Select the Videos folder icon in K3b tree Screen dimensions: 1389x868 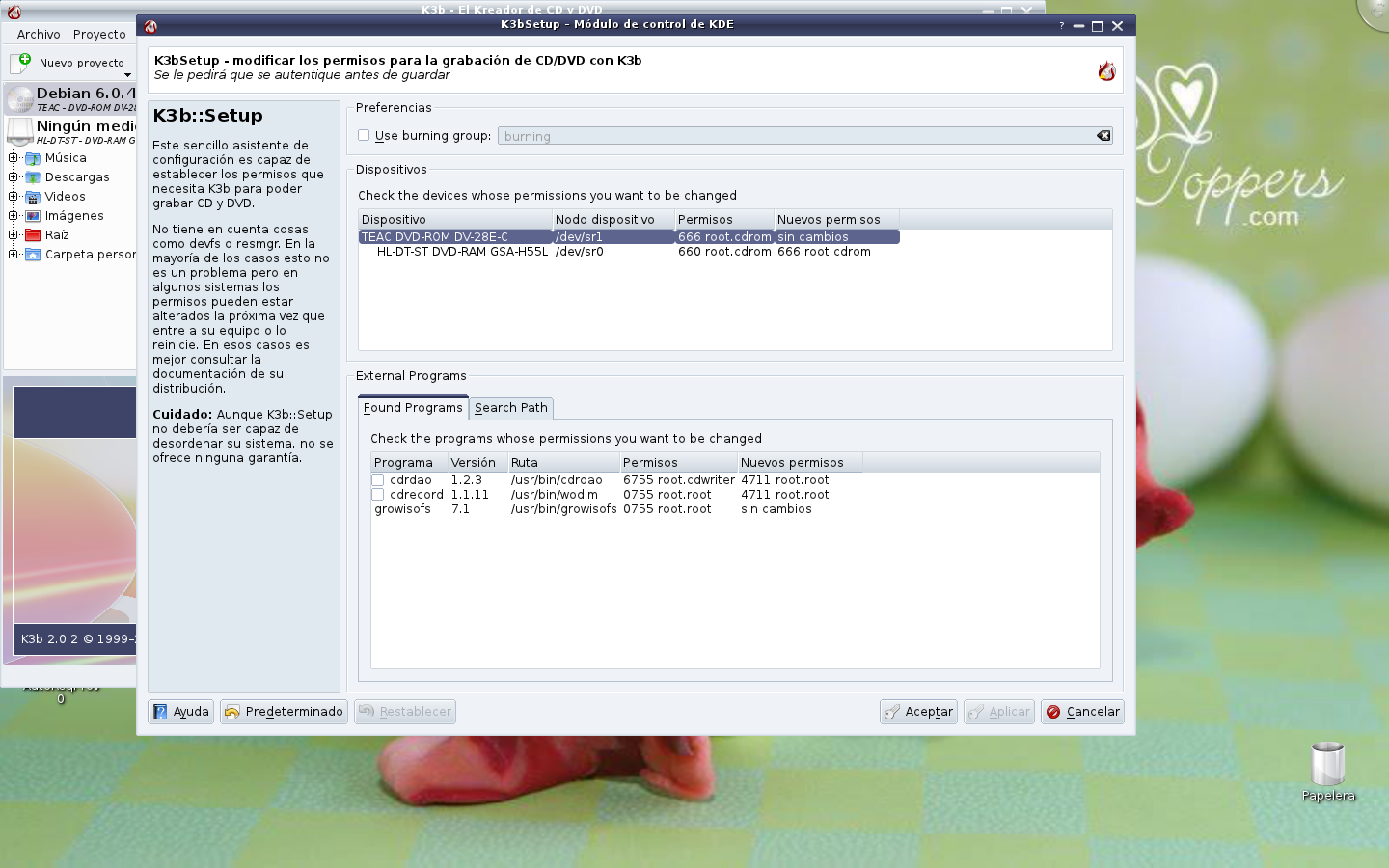33,197
